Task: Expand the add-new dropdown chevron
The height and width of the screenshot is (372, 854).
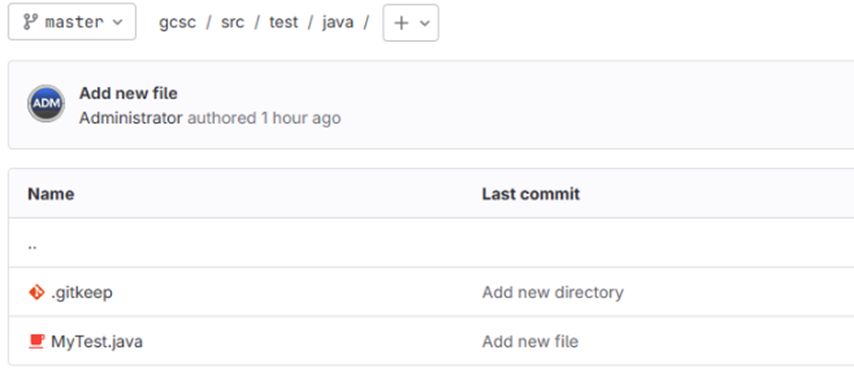Action: pyautogui.click(x=425, y=23)
